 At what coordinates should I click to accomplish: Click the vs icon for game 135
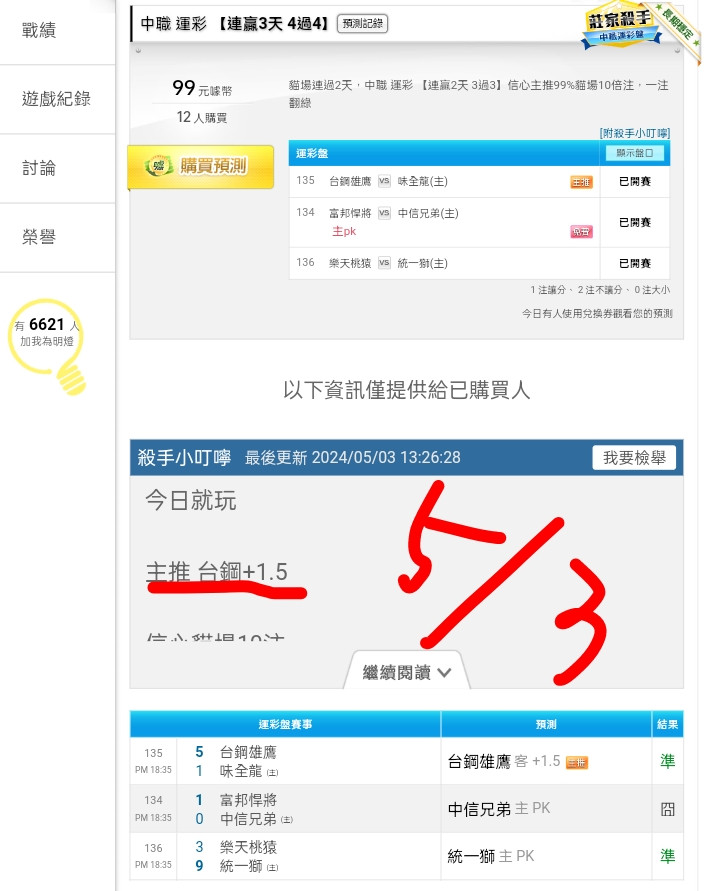[x=384, y=181]
